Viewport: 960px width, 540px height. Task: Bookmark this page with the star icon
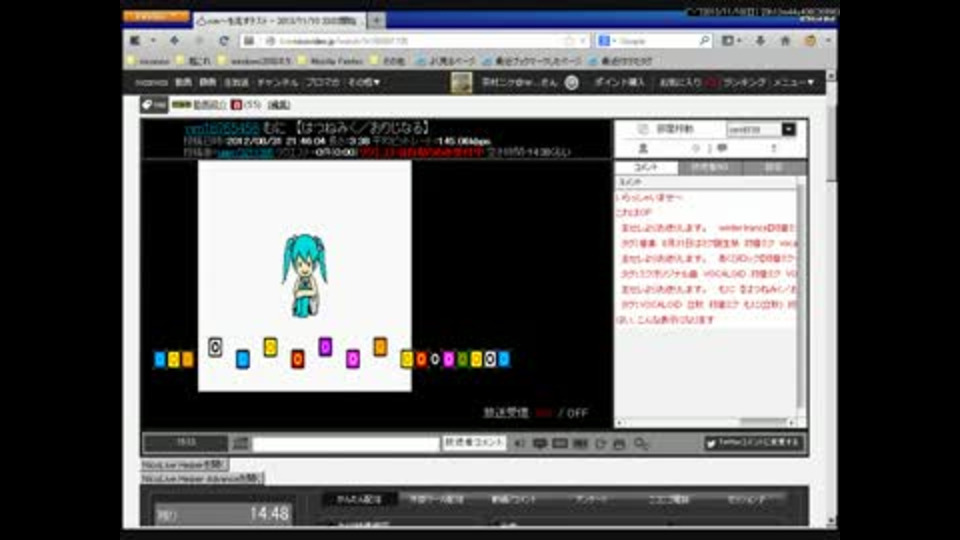point(569,40)
